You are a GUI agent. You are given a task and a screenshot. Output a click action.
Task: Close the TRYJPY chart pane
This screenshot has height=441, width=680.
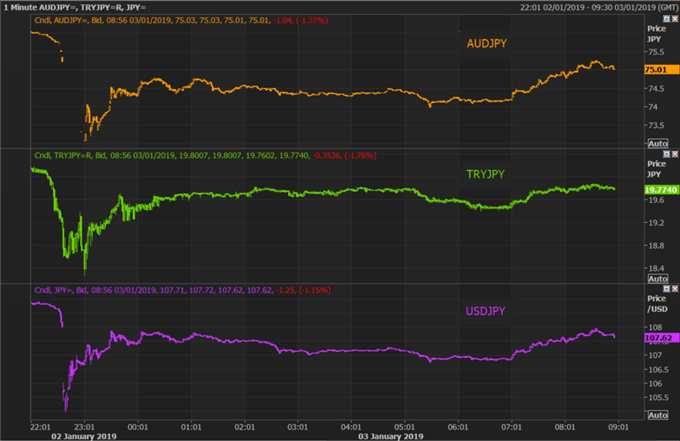point(675,154)
